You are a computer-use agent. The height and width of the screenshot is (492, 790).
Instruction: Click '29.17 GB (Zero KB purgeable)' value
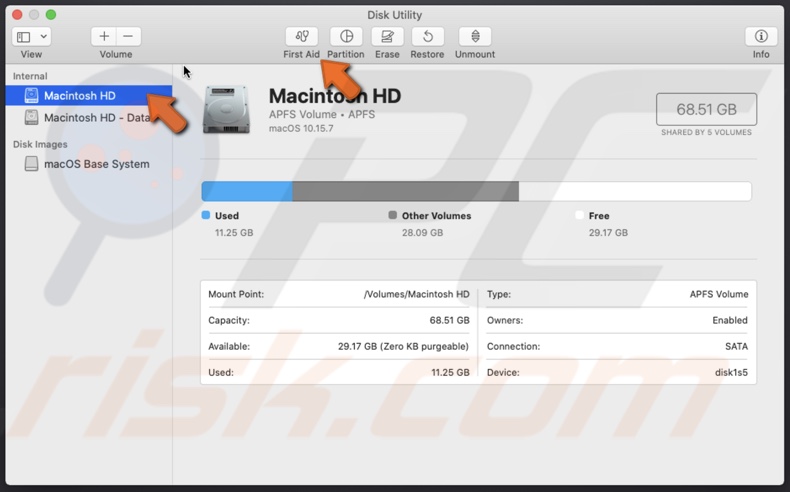coord(404,346)
